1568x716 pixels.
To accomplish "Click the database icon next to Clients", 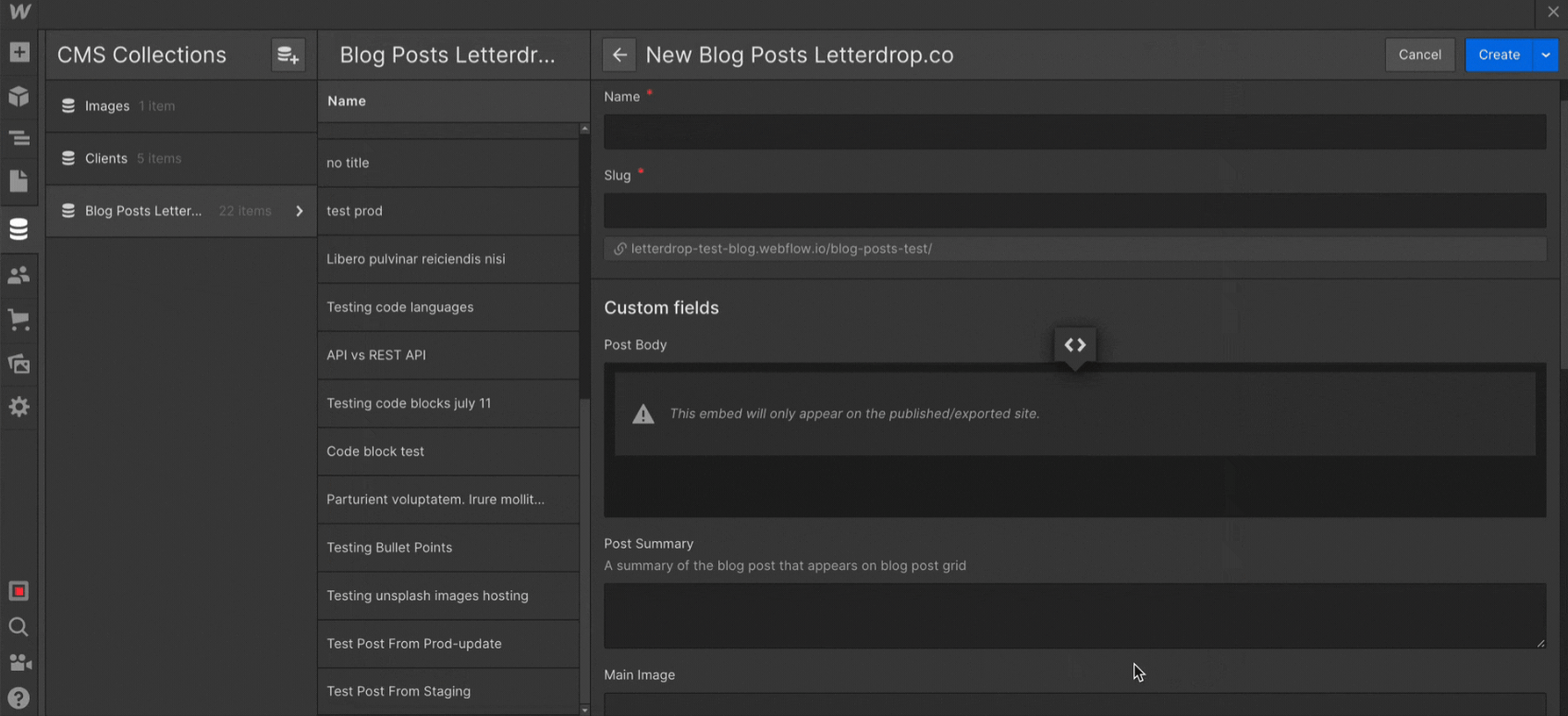I will [x=68, y=158].
